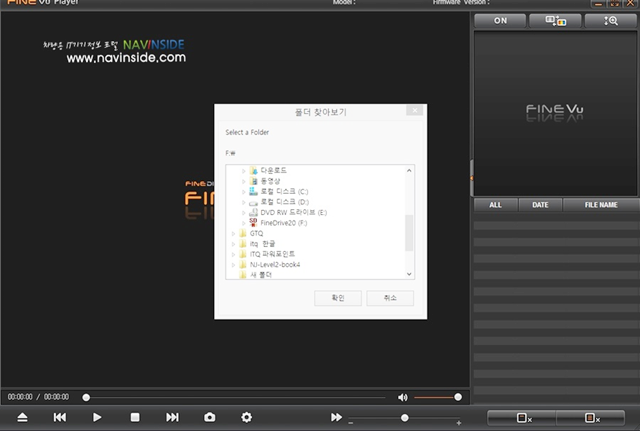Open settings gear icon

[x=247, y=417]
